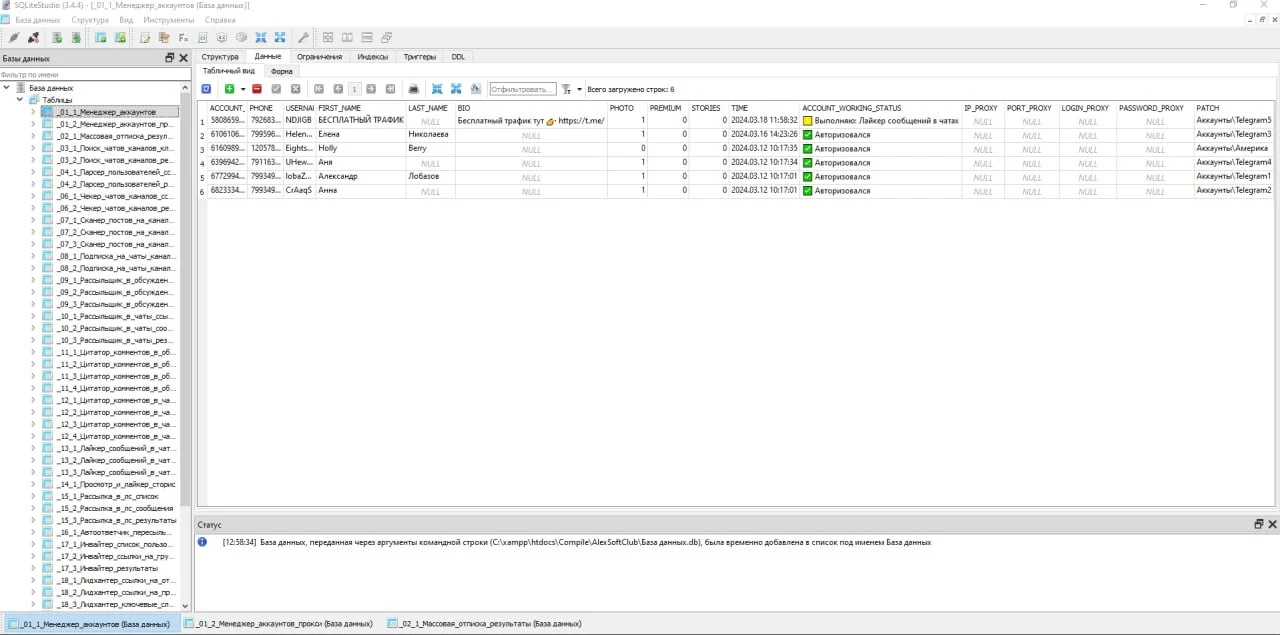Collapse the База данных tree node

click(x=7, y=87)
